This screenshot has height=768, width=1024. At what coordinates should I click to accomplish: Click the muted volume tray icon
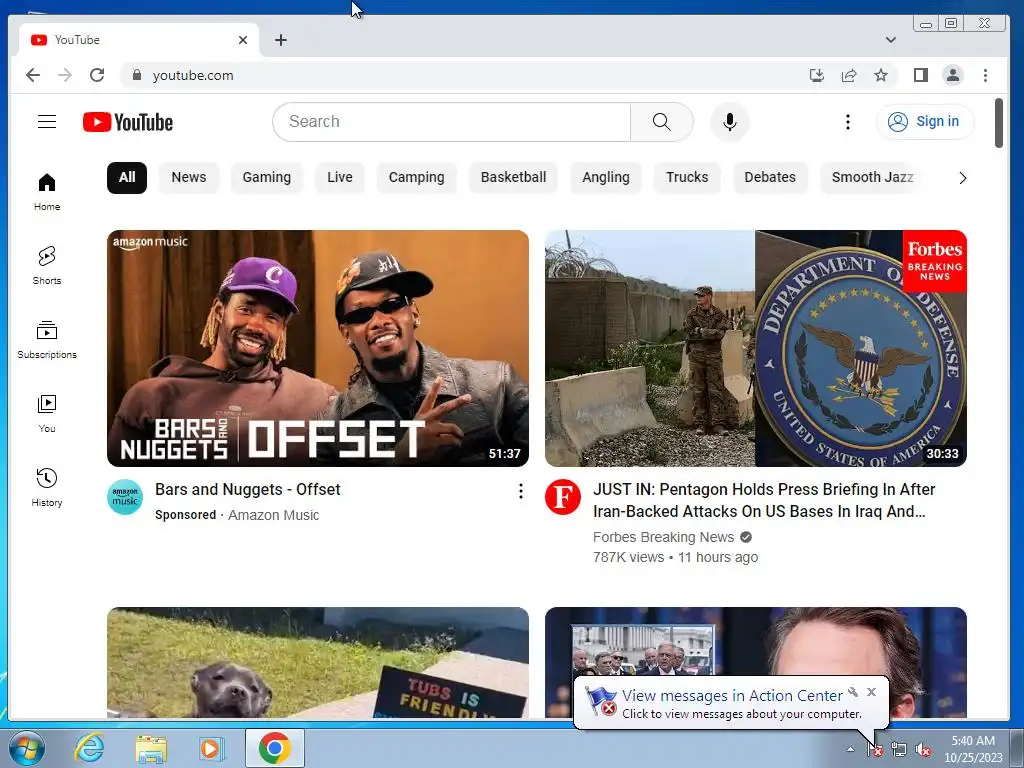923,750
